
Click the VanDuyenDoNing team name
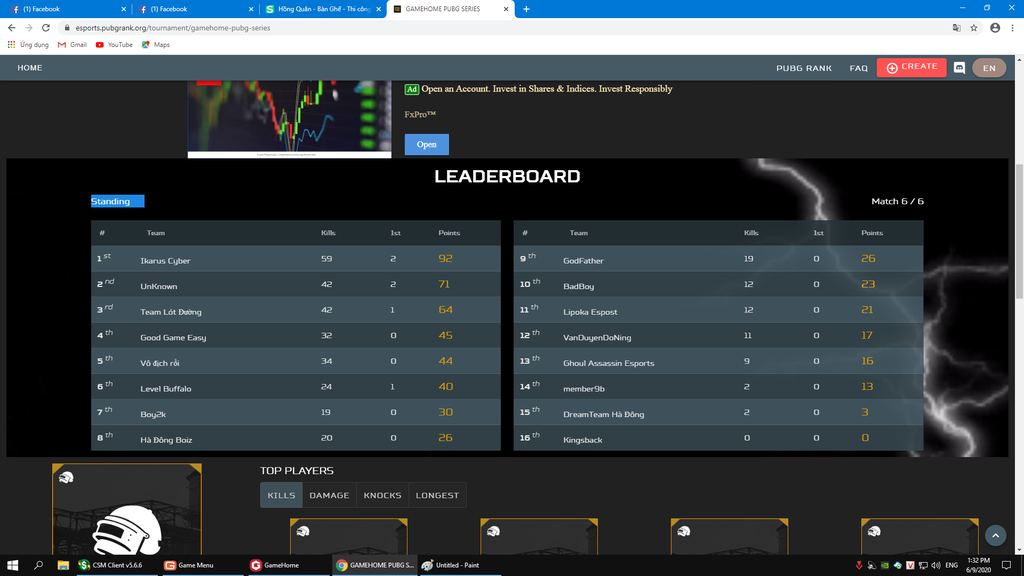tap(597, 337)
